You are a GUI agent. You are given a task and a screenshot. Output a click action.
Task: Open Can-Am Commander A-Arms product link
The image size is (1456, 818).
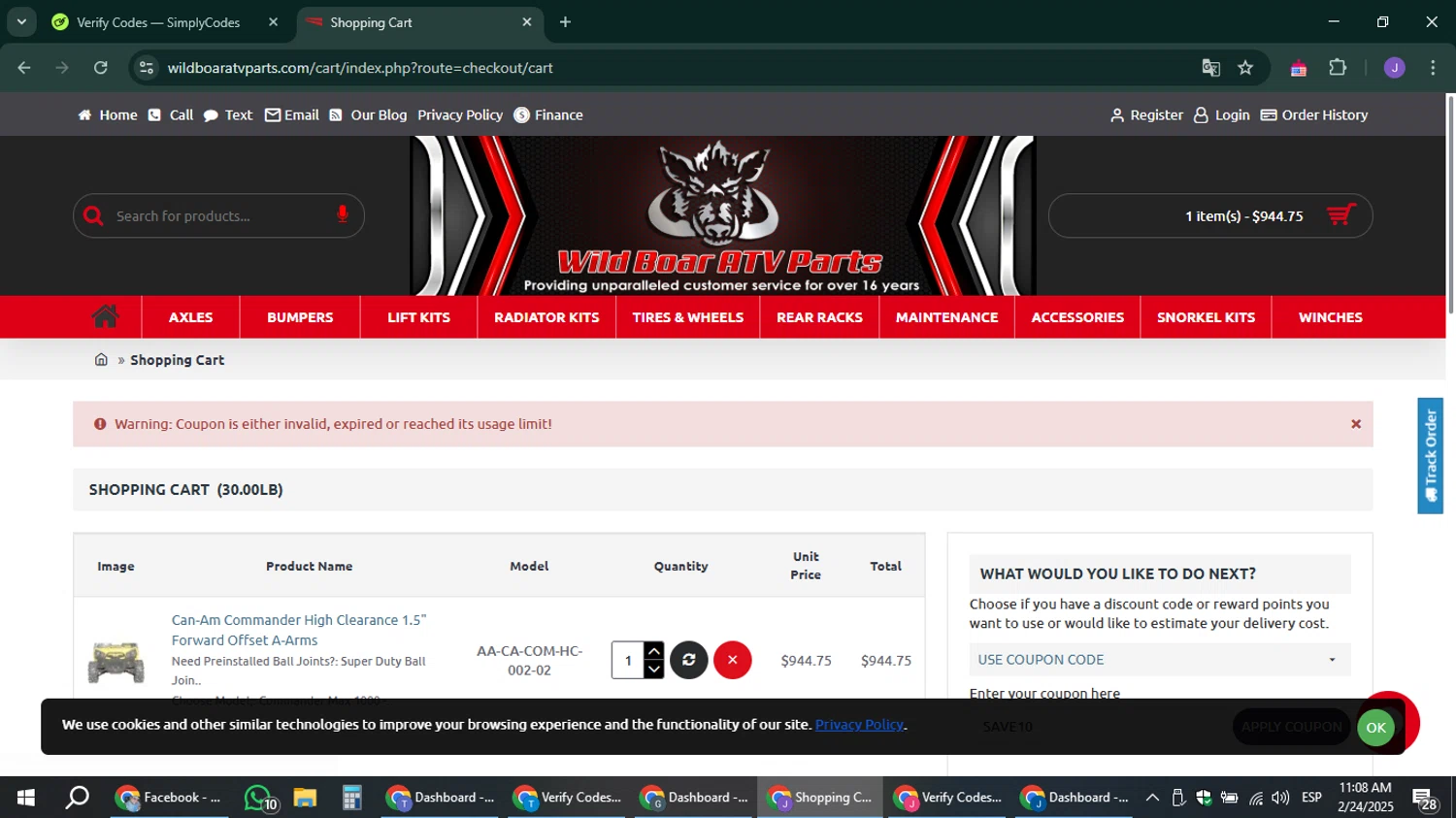pyautogui.click(x=299, y=630)
